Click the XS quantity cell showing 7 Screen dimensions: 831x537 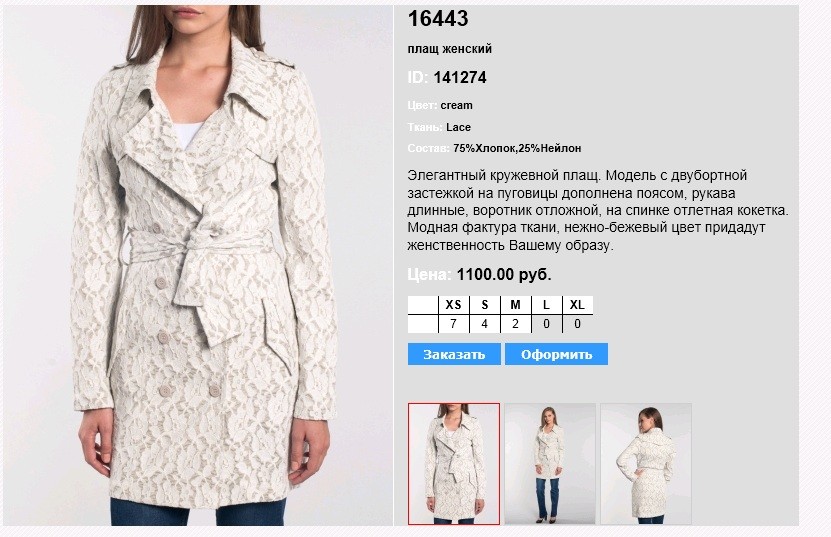[454, 324]
